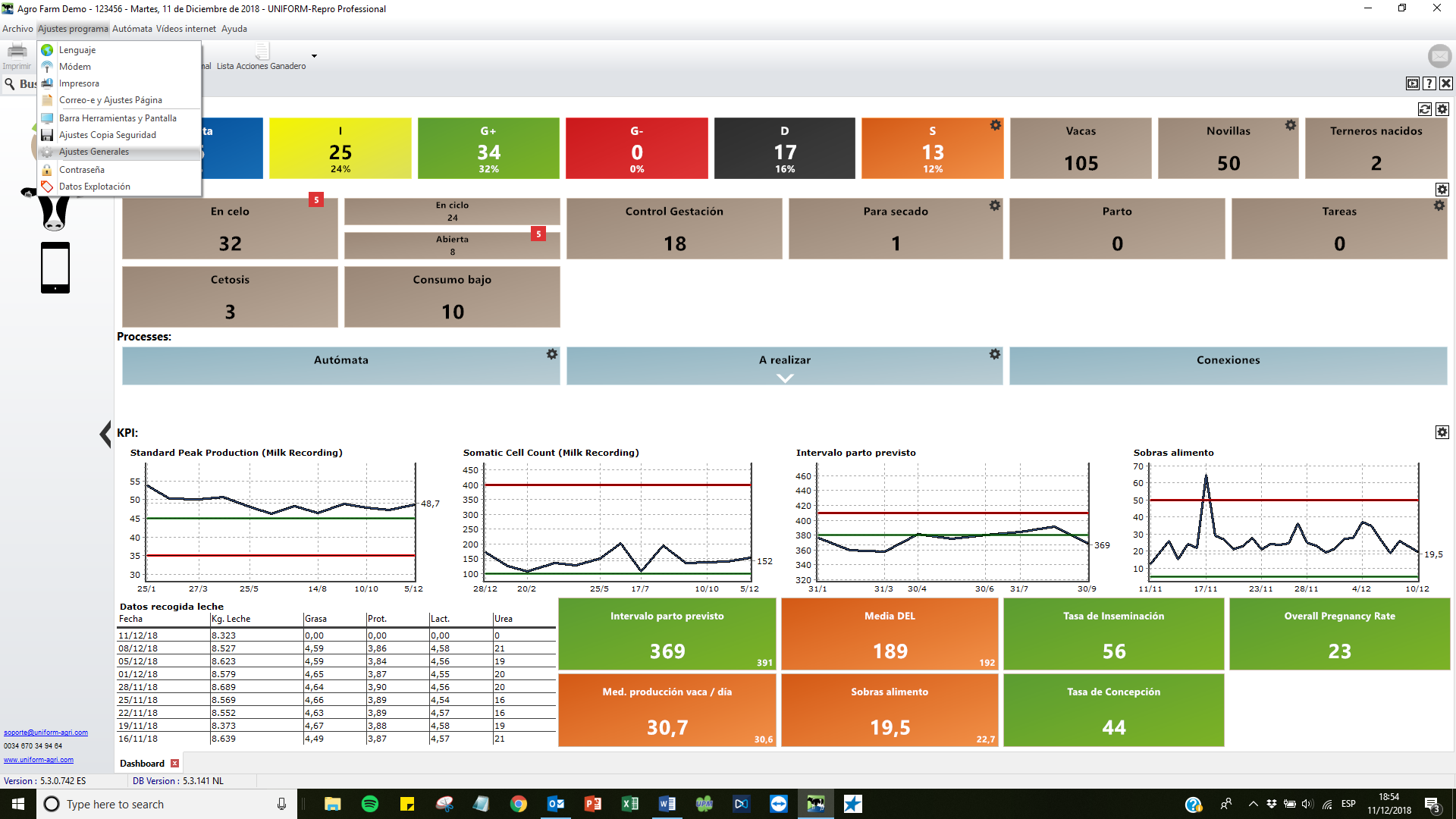The image size is (1456, 819).
Task: Choose Lenguaje from the menu
Action: pos(77,50)
